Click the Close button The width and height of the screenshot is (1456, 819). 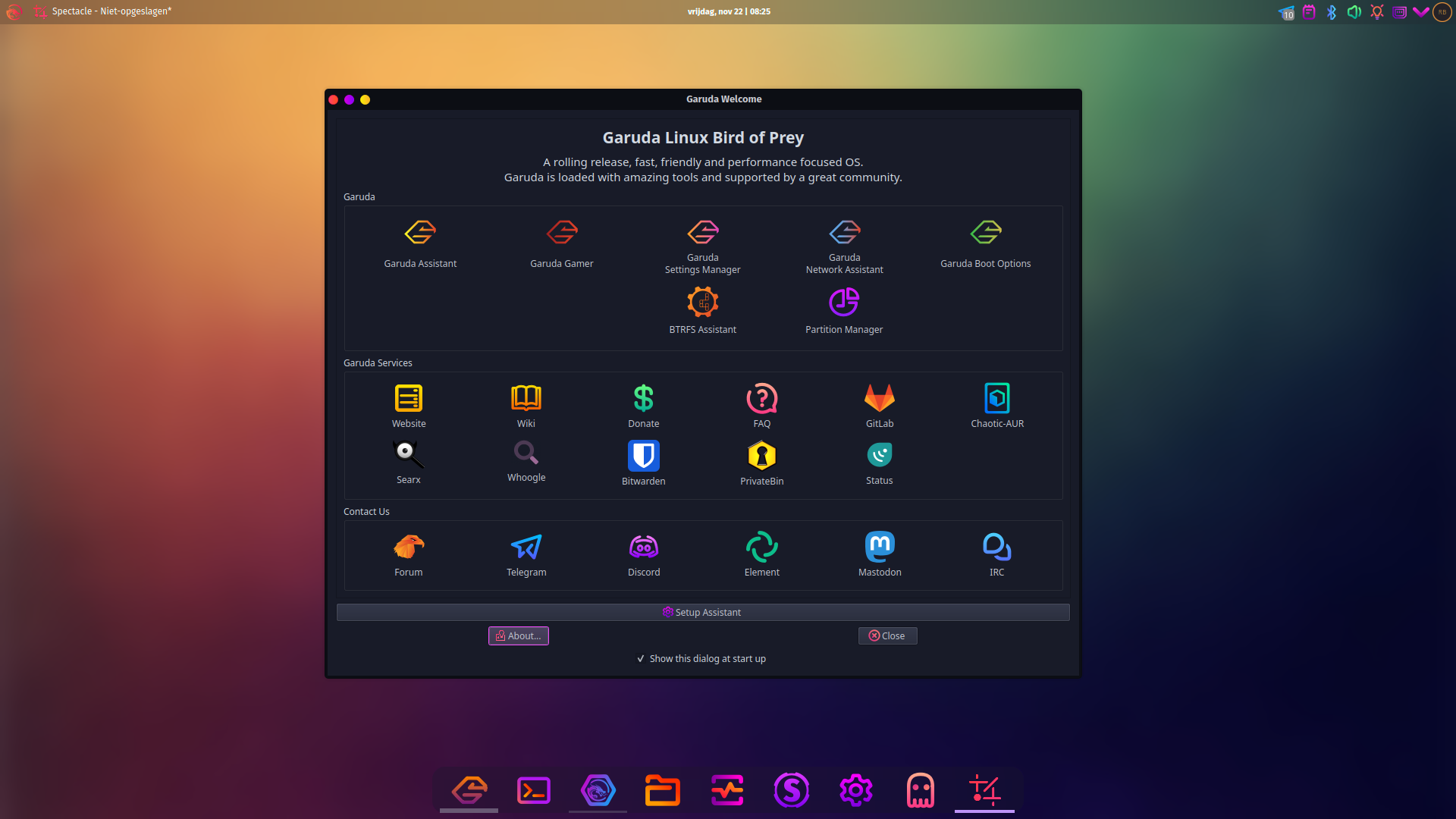pyautogui.click(x=887, y=636)
